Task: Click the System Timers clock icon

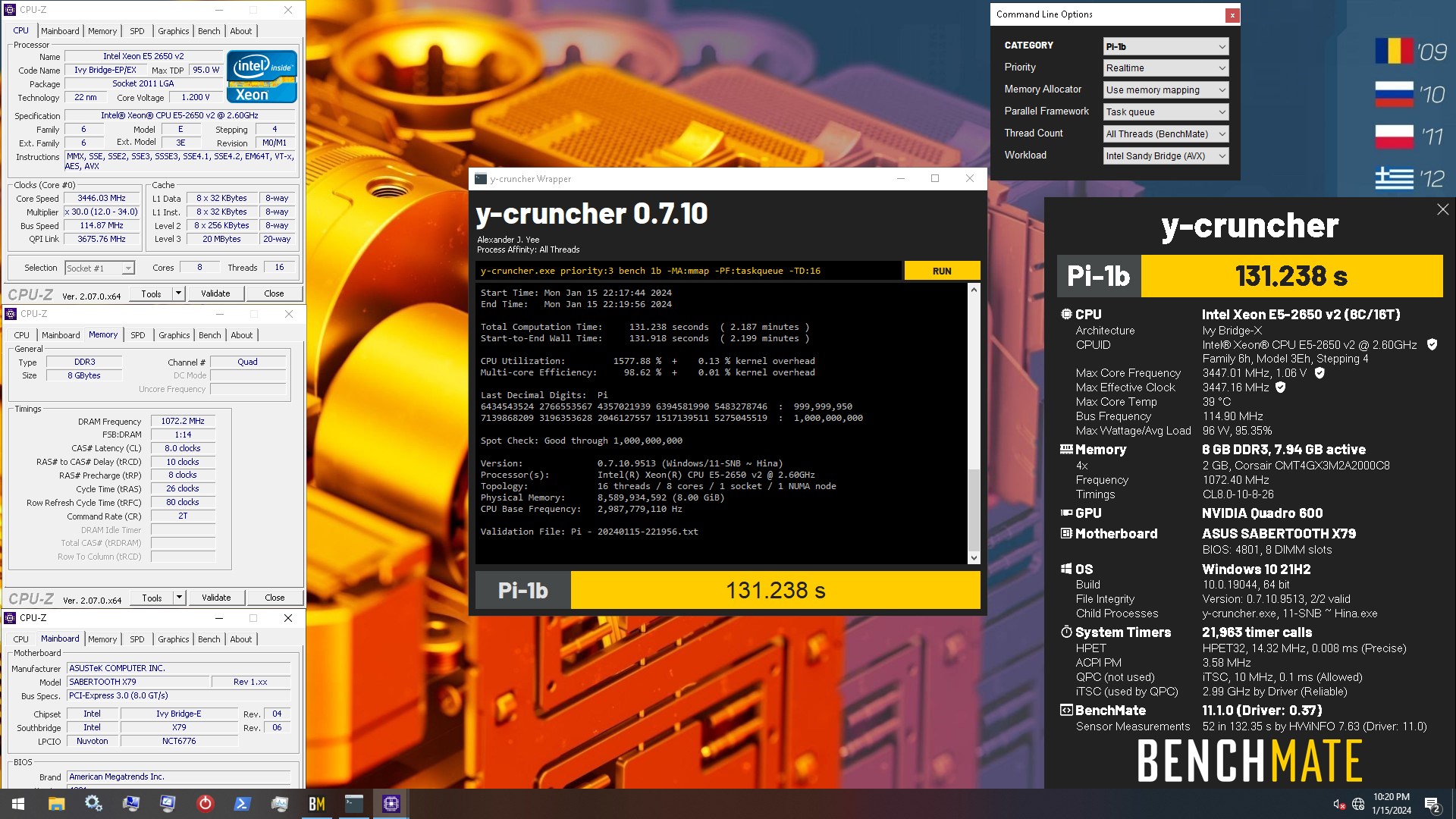Action: 1066,632
